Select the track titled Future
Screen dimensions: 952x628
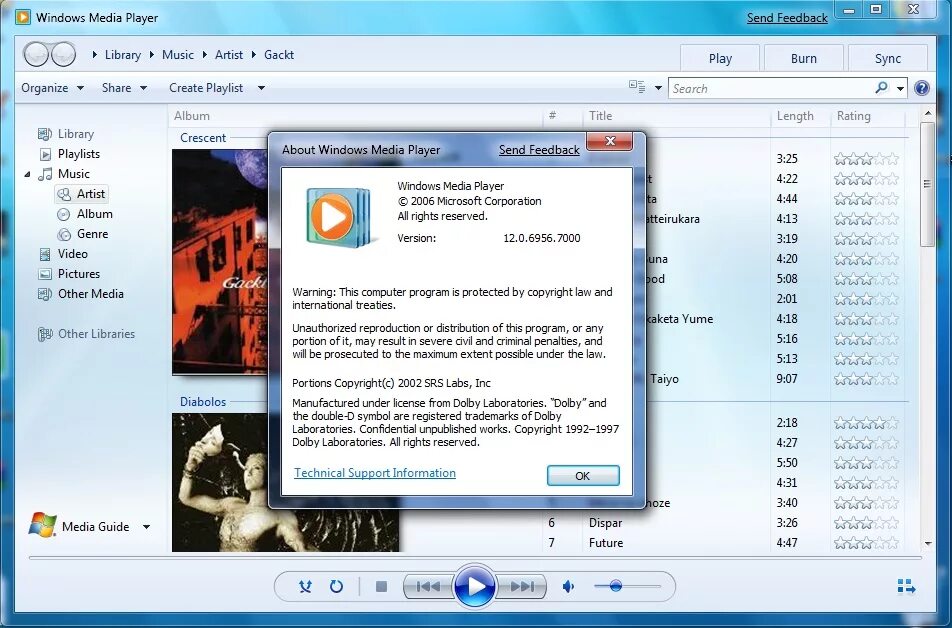tap(605, 543)
